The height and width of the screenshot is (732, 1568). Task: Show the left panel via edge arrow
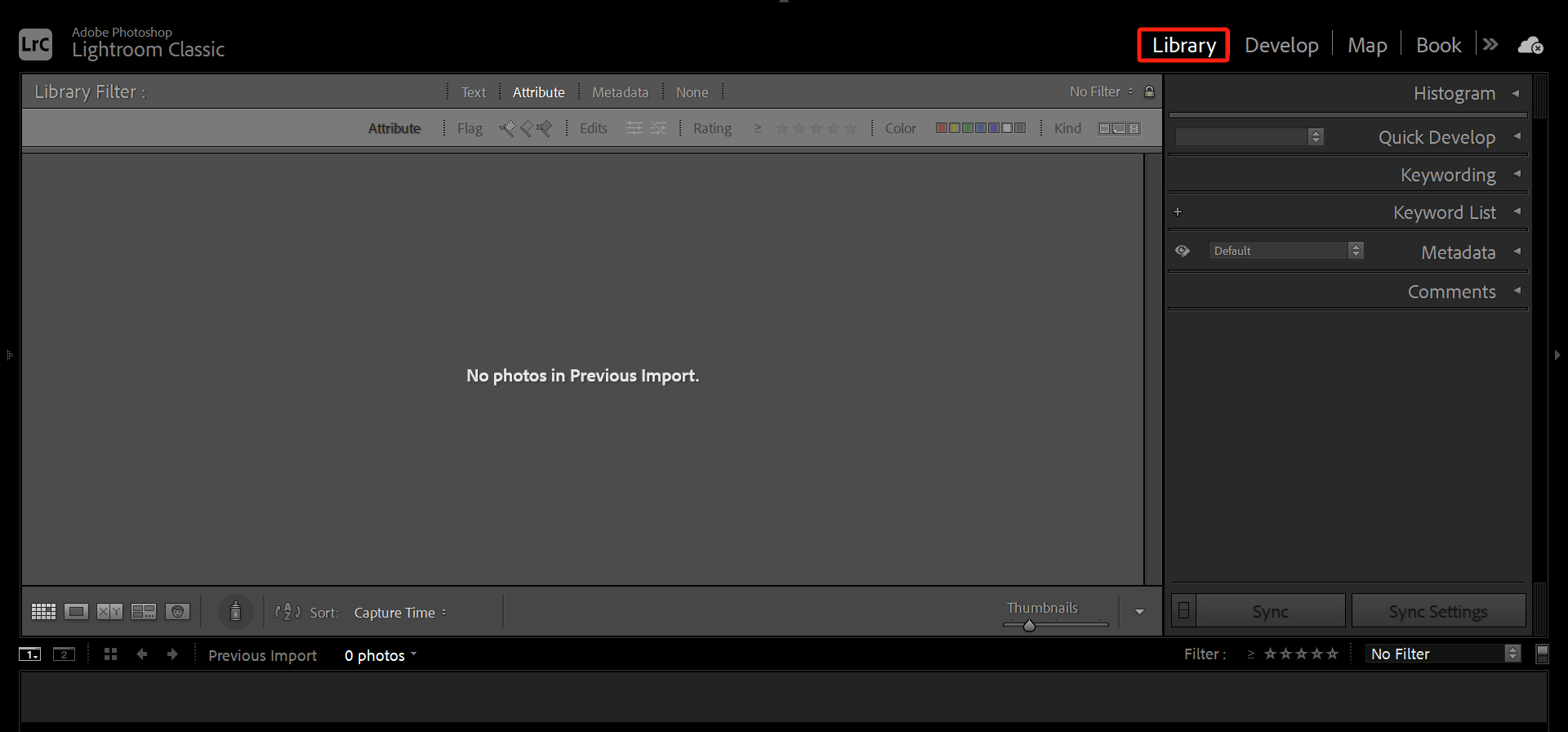pyautogui.click(x=9, y=355)
